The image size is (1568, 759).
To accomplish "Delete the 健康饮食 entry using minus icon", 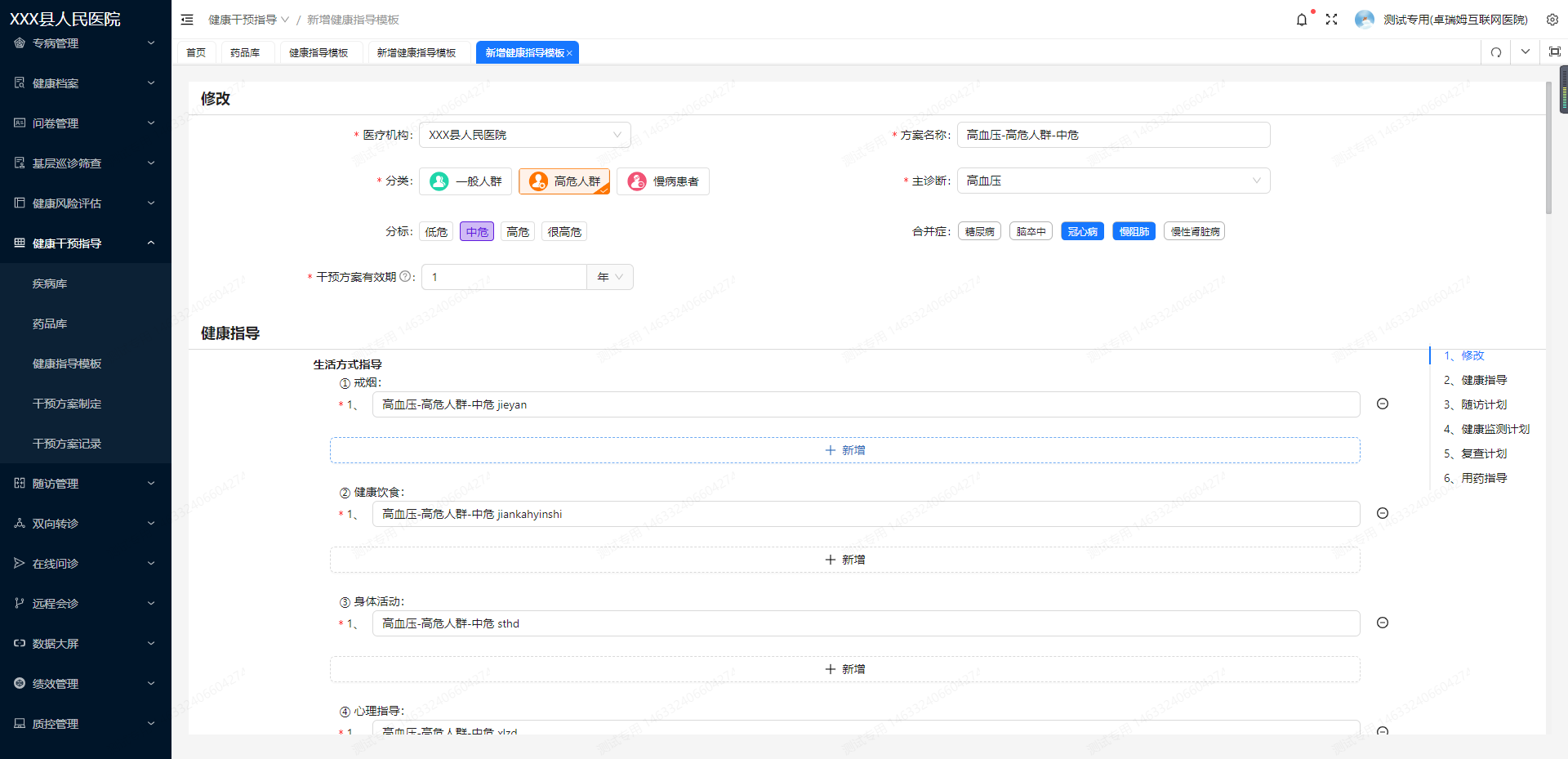I will point(1383,513).
